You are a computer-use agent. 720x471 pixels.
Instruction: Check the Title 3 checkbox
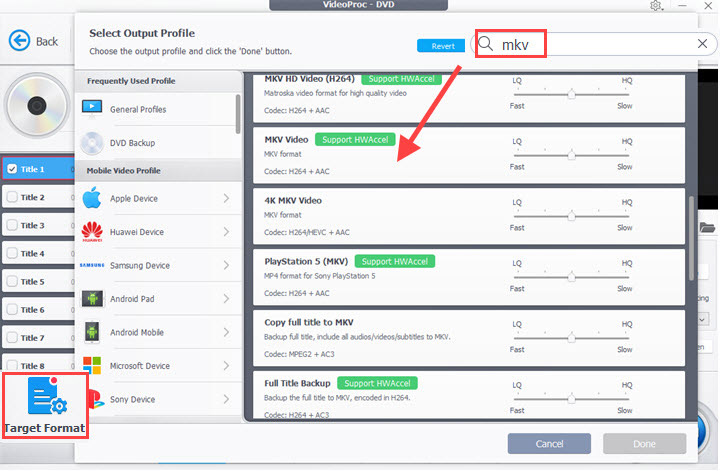click(x=12, y=225)
